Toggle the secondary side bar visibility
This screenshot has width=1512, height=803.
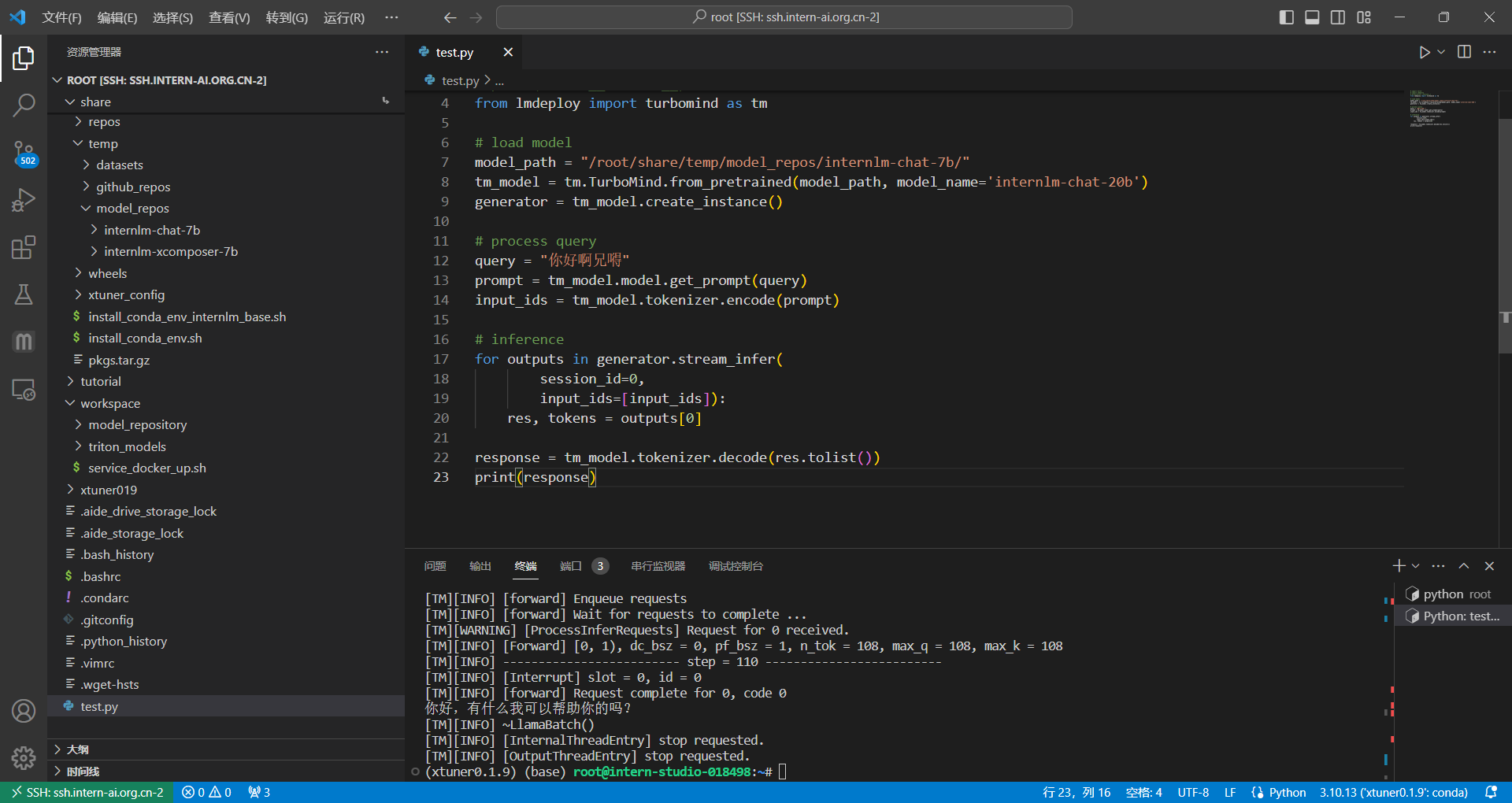1338,17
